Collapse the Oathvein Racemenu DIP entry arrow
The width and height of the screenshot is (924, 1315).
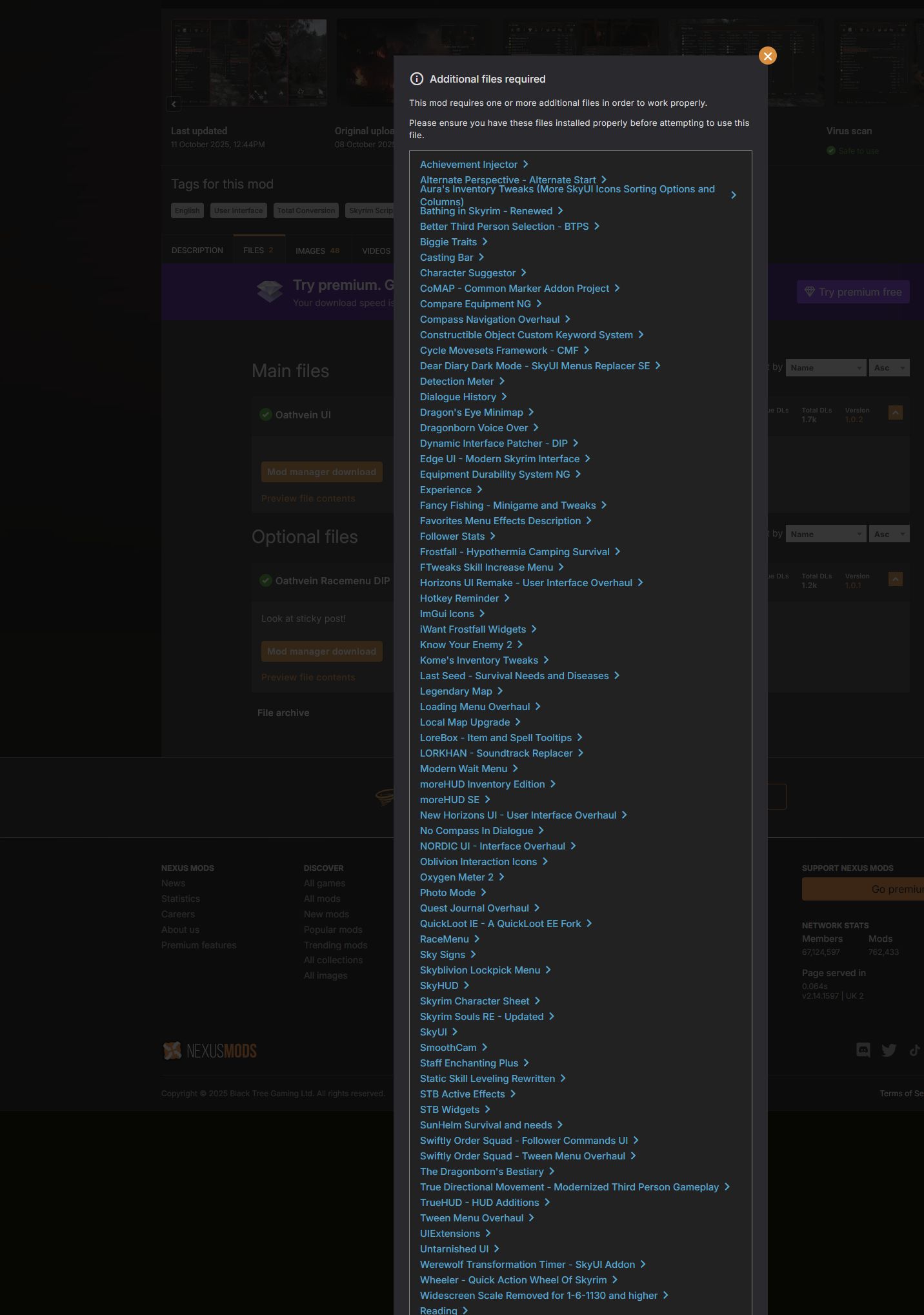coord(895,579)
